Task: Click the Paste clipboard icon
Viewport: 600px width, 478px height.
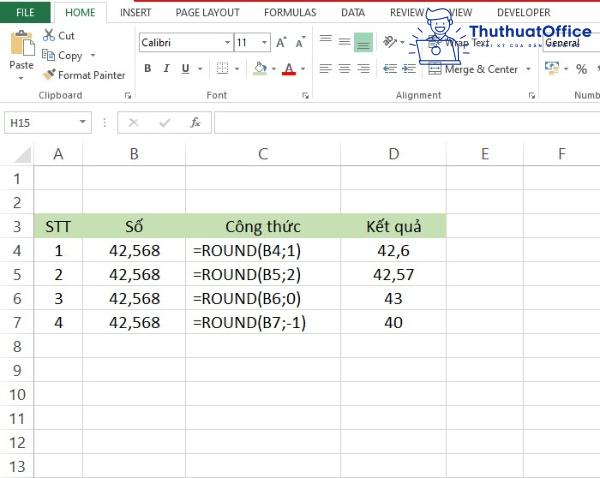Action: [22, 44]
